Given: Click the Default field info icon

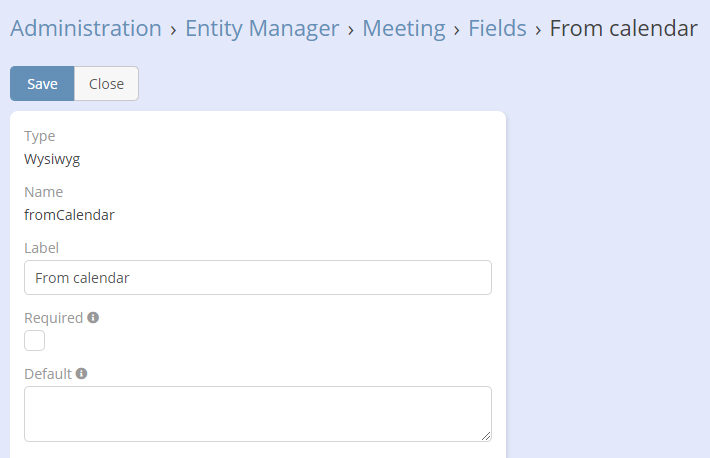Looking at the screenshot, I should [82, 374].
